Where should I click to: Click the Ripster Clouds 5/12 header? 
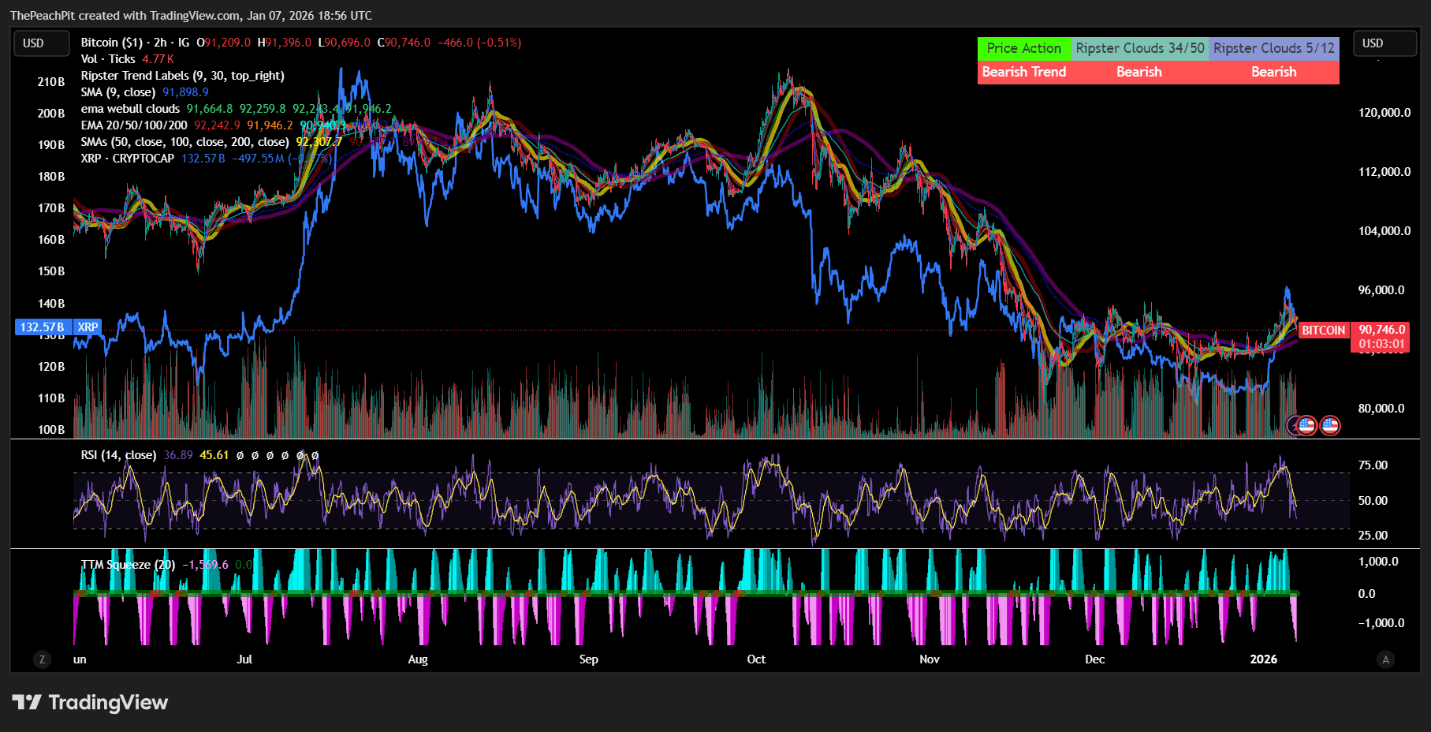pos(1273,48)
